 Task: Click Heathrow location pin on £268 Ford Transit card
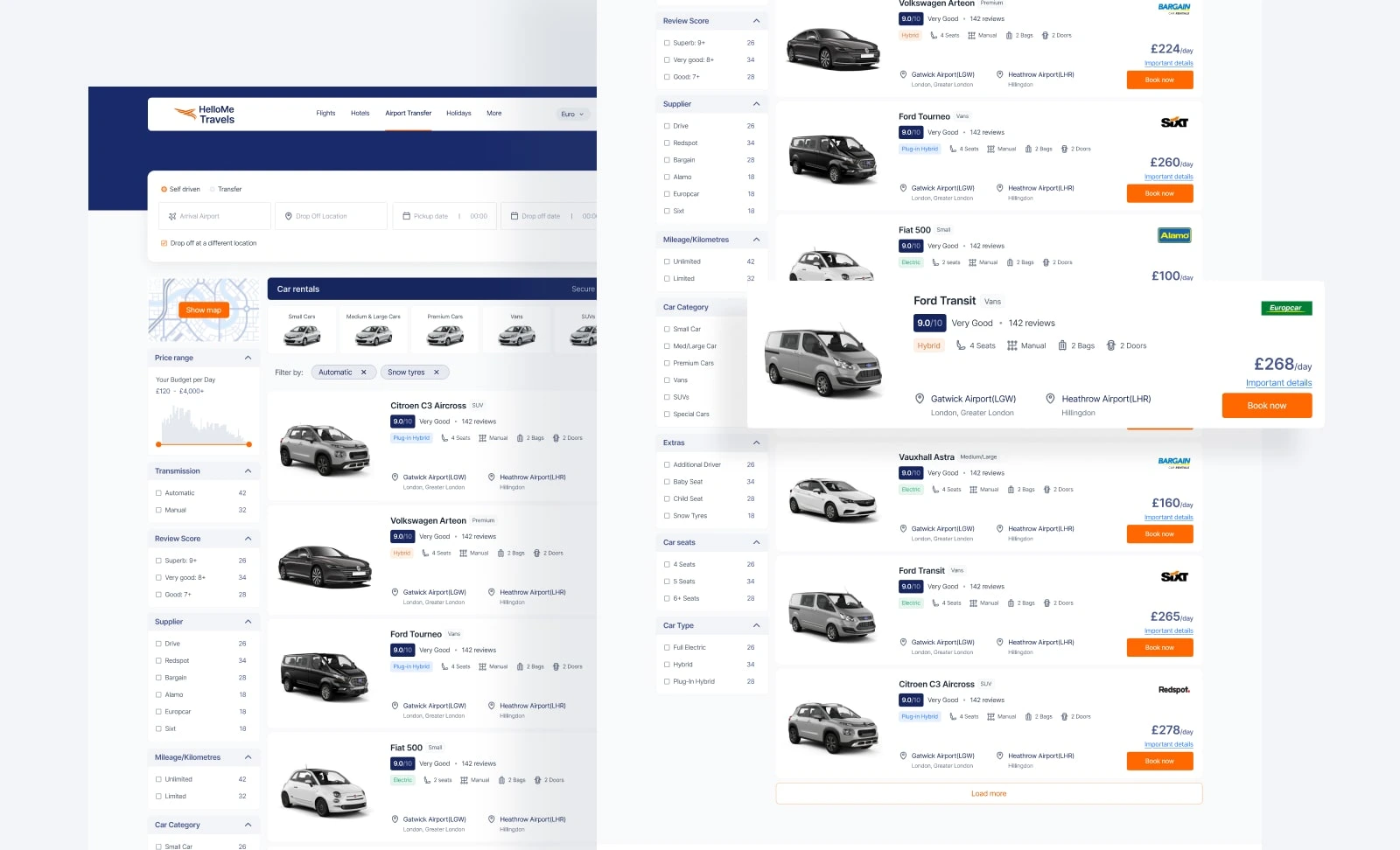point(1050,399)
